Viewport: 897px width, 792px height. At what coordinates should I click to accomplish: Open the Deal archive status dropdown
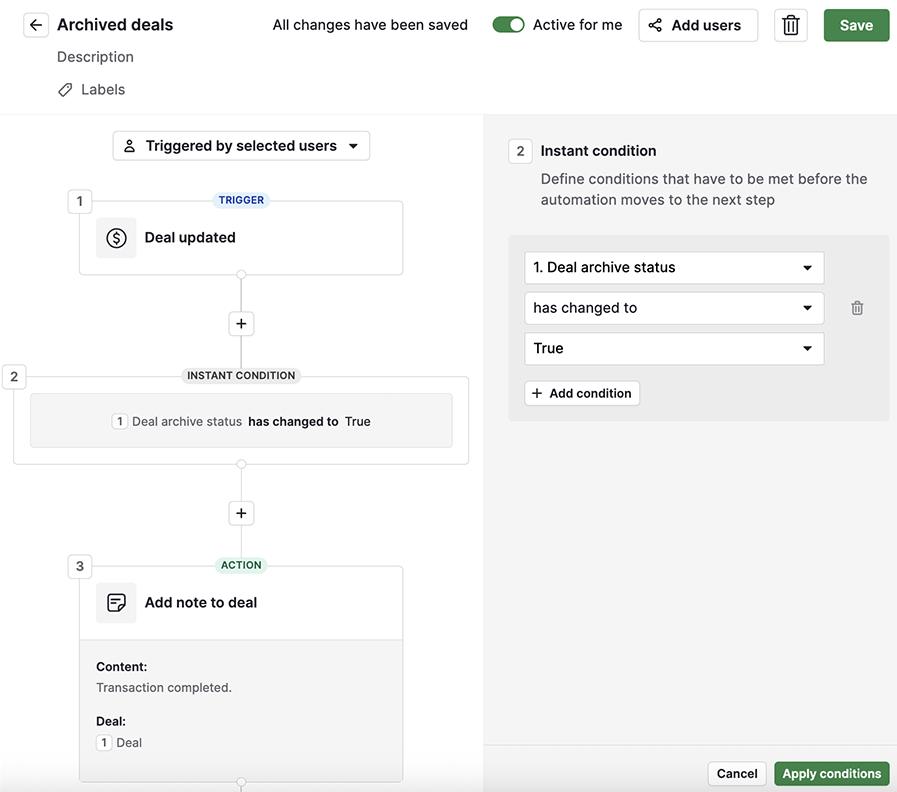click(673, 267)
